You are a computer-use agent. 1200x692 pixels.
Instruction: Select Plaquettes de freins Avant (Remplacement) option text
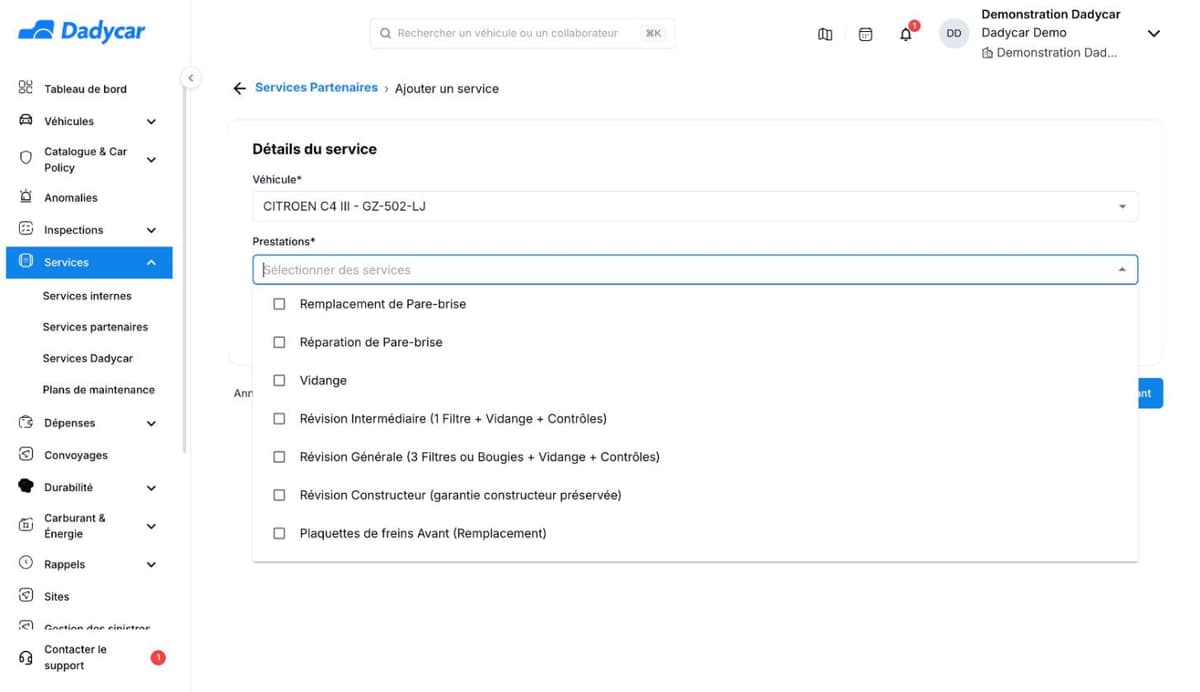coord(423,534)
